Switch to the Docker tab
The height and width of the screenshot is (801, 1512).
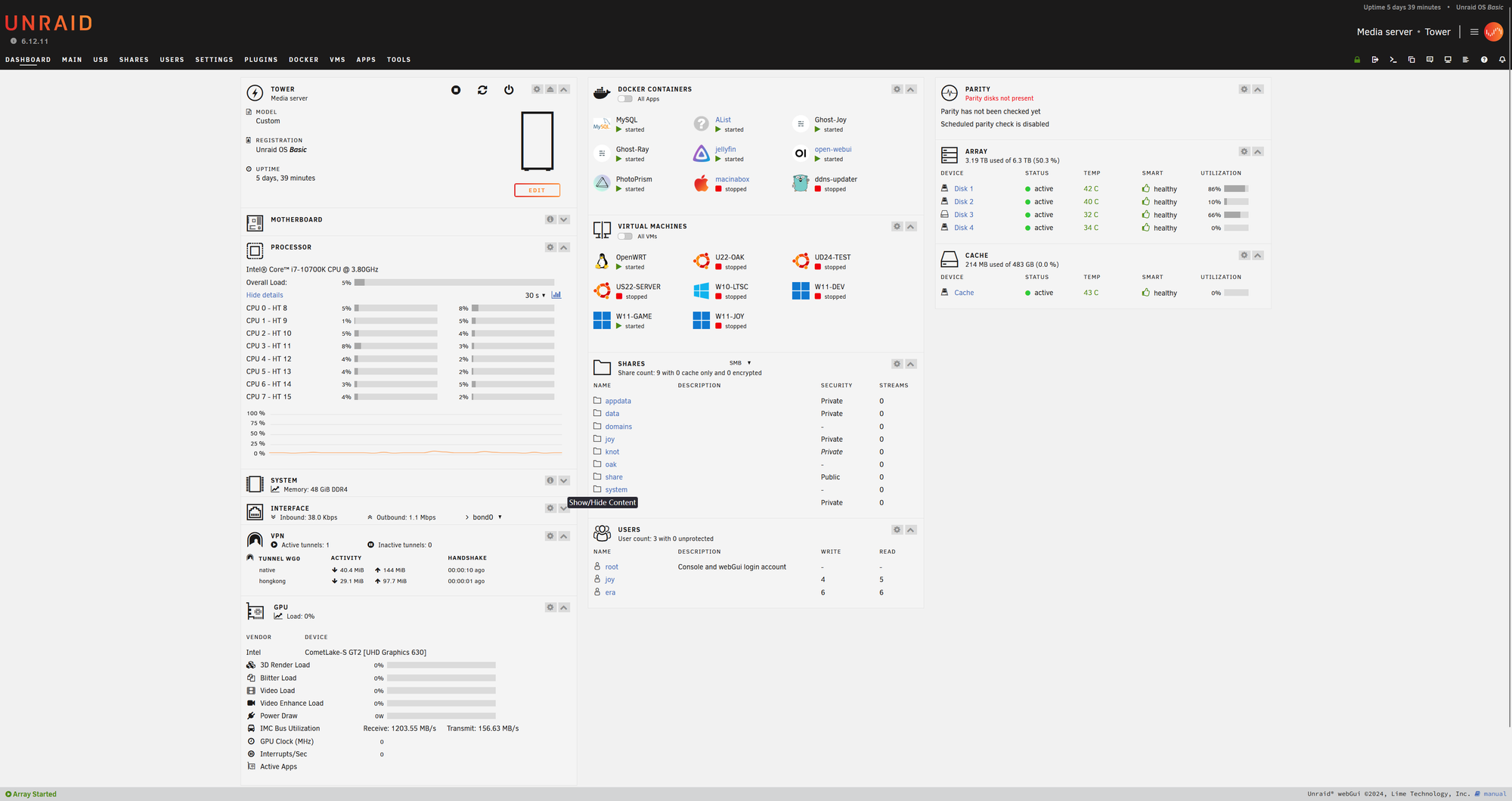click(303, 60)
